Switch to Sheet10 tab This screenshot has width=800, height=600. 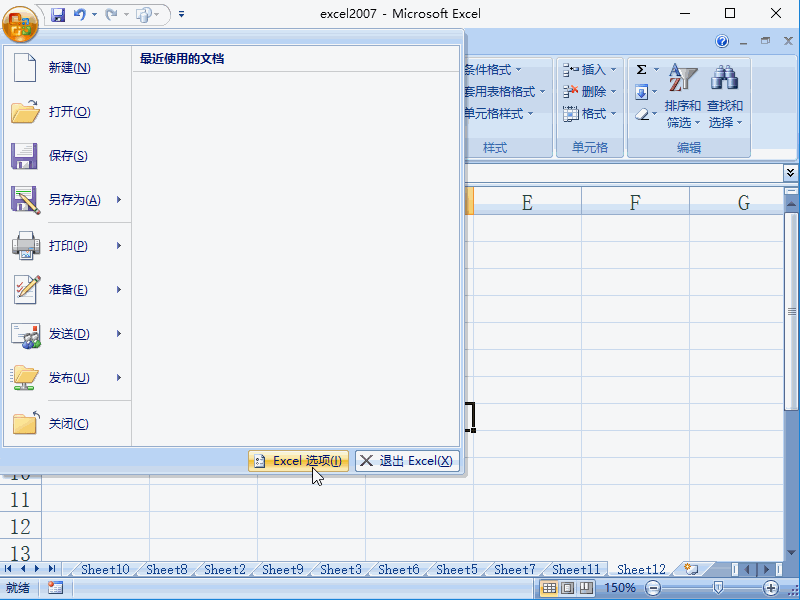(105, 569)
